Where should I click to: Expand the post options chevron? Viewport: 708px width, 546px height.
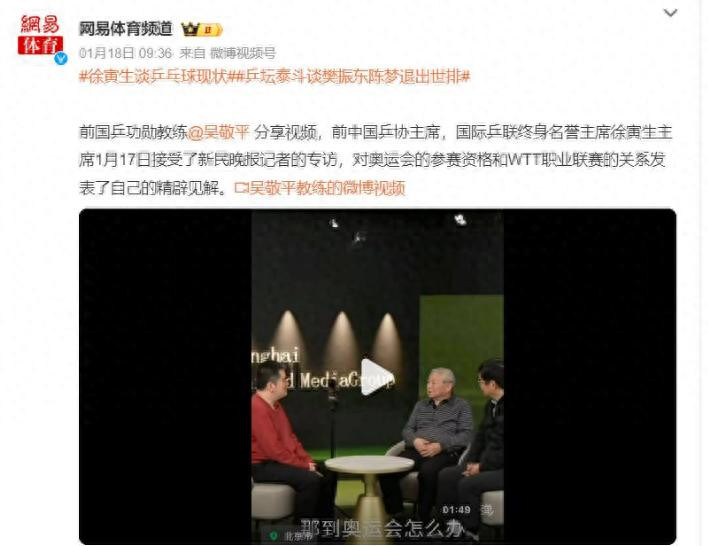click(x=671, y=13)
